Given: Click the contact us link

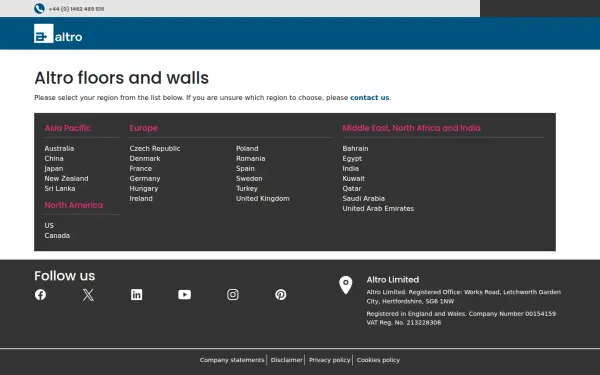Looking at the screenshot, I should 370,98.
